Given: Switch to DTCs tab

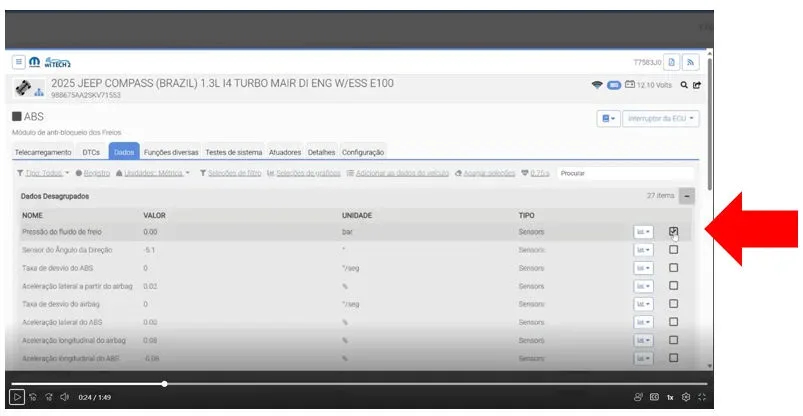Looking at the screenshot, I should pos(91,152).
